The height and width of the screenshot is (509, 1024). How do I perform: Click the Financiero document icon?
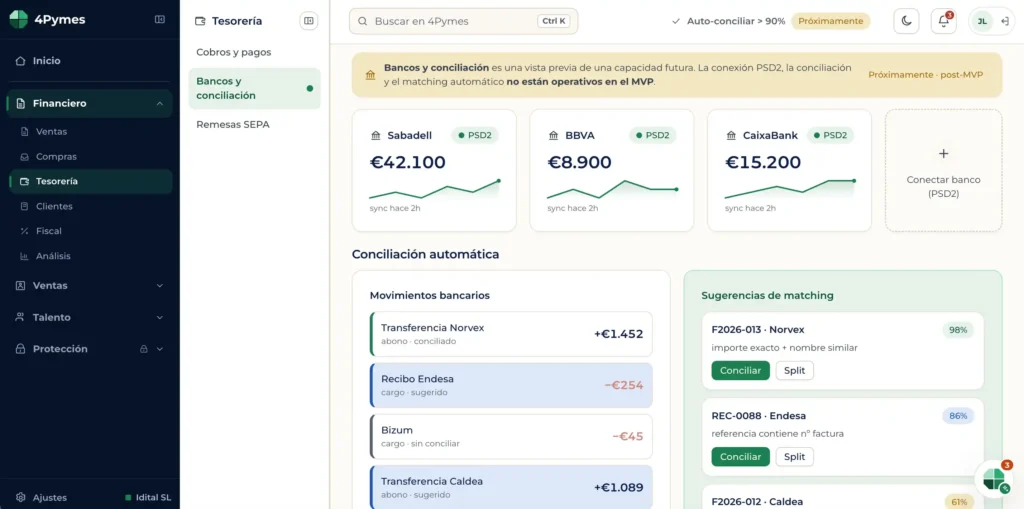point(20,103)
